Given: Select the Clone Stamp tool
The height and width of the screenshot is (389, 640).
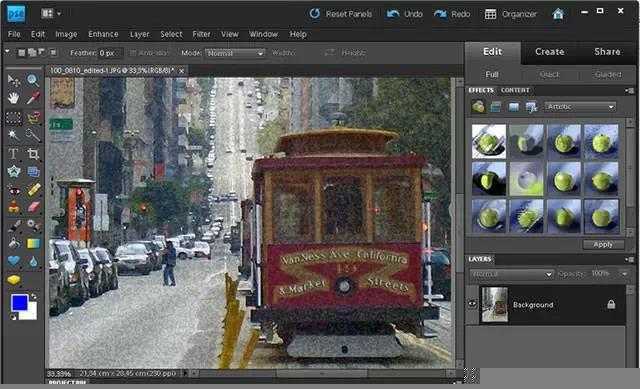Looking at the screenshot, I should coord(13,207).
